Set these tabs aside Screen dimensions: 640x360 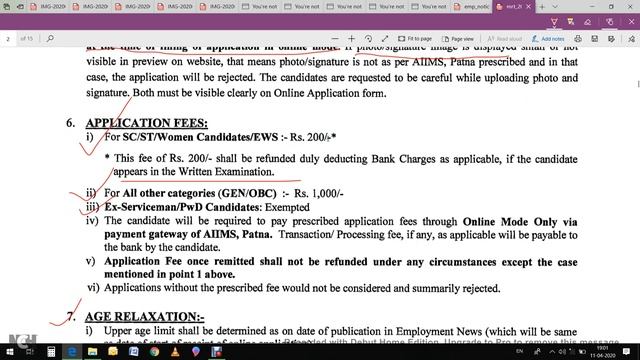(x=20, y=7)
